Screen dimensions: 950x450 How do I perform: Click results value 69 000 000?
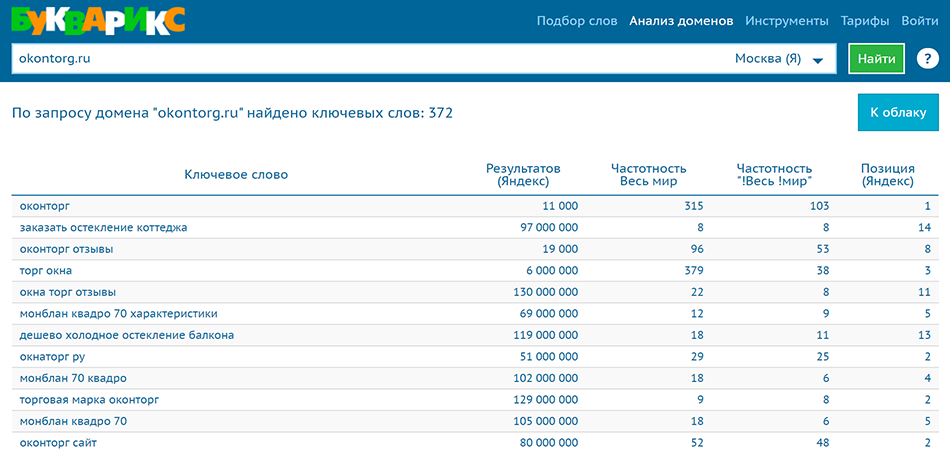[x=550, y=314]
